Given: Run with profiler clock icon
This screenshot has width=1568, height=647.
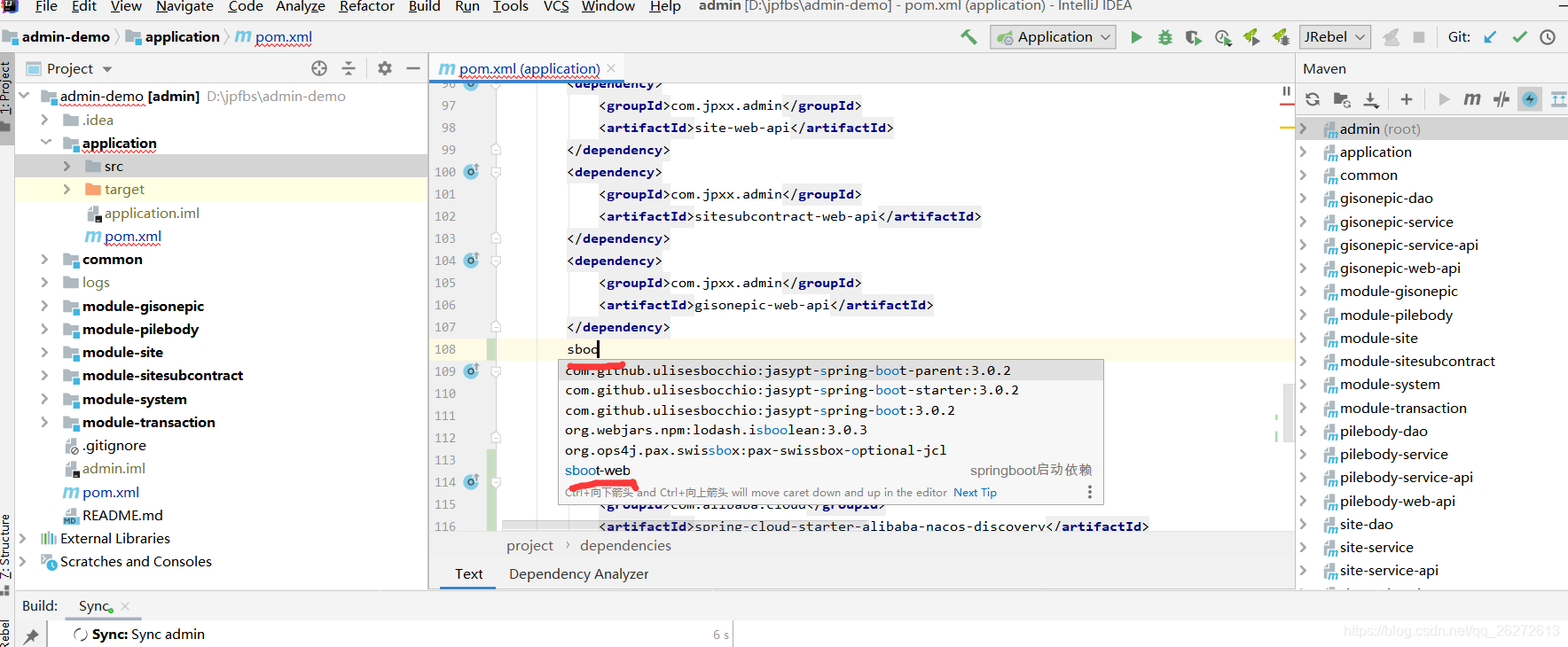Looking at the screenshot, I should click(1223, 37).
